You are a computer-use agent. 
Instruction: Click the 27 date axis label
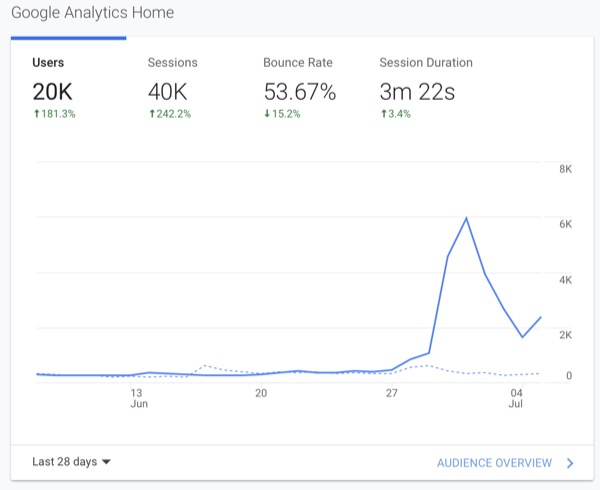tap(391, 393)
